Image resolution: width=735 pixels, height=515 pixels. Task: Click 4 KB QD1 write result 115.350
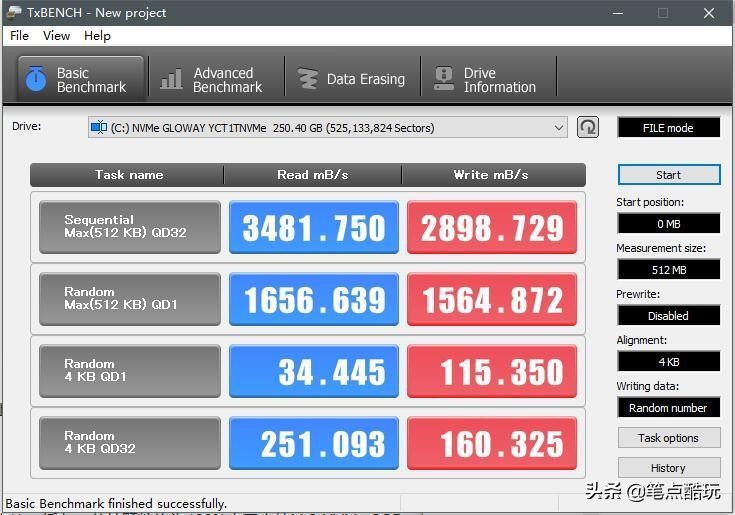tap(492, 371)
